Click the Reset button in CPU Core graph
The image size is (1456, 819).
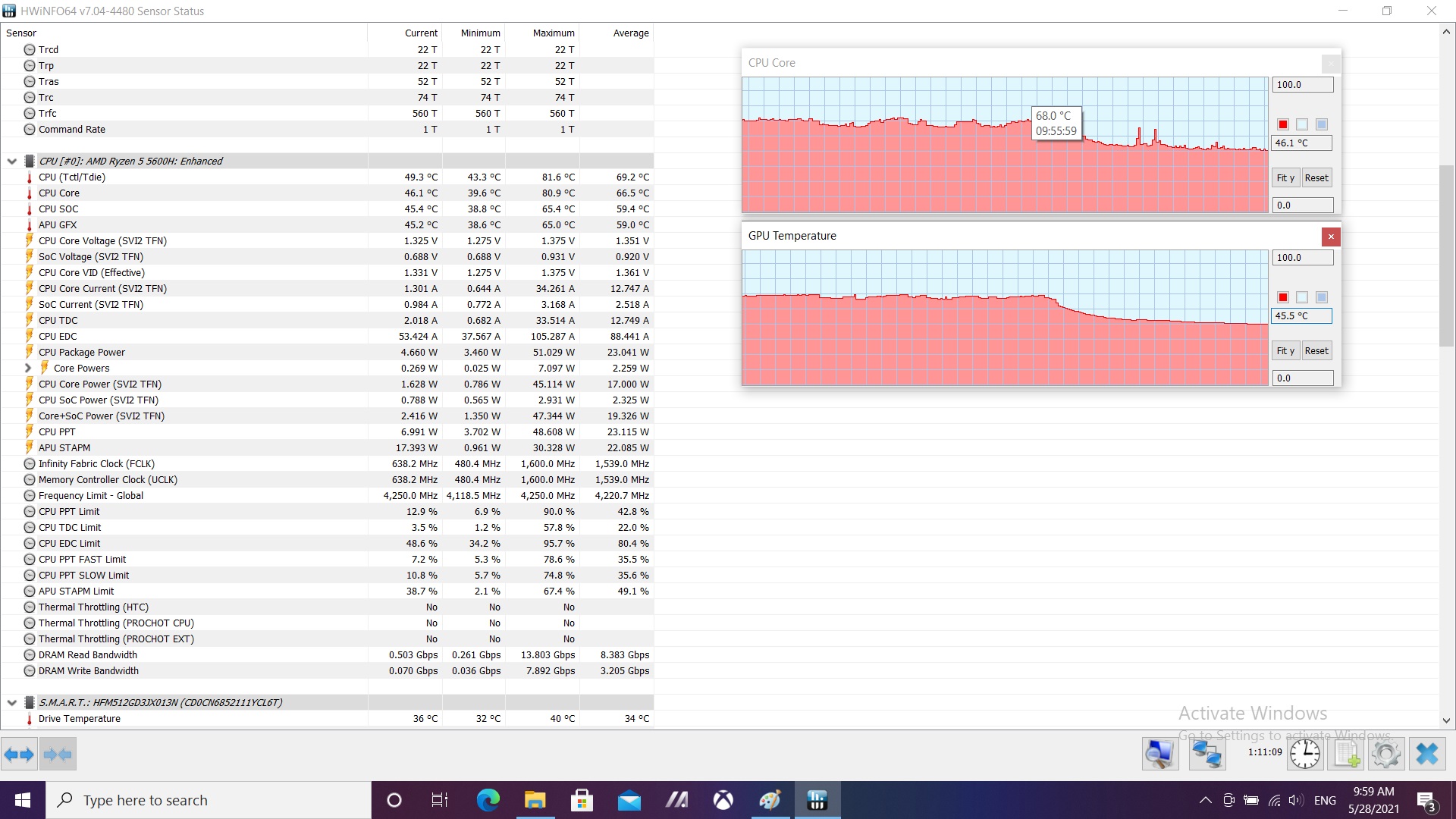(1316, 178)
